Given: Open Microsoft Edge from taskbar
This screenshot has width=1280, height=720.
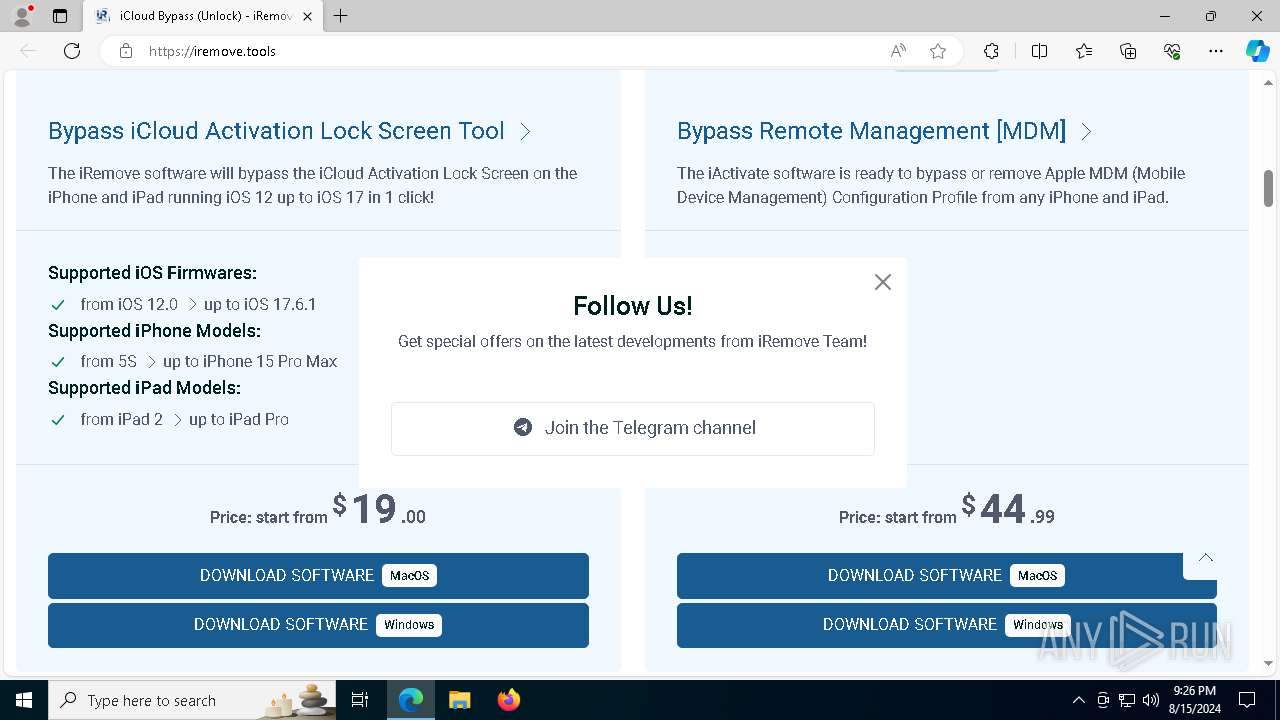Looking at the screenshot, I should coord(411,700).
